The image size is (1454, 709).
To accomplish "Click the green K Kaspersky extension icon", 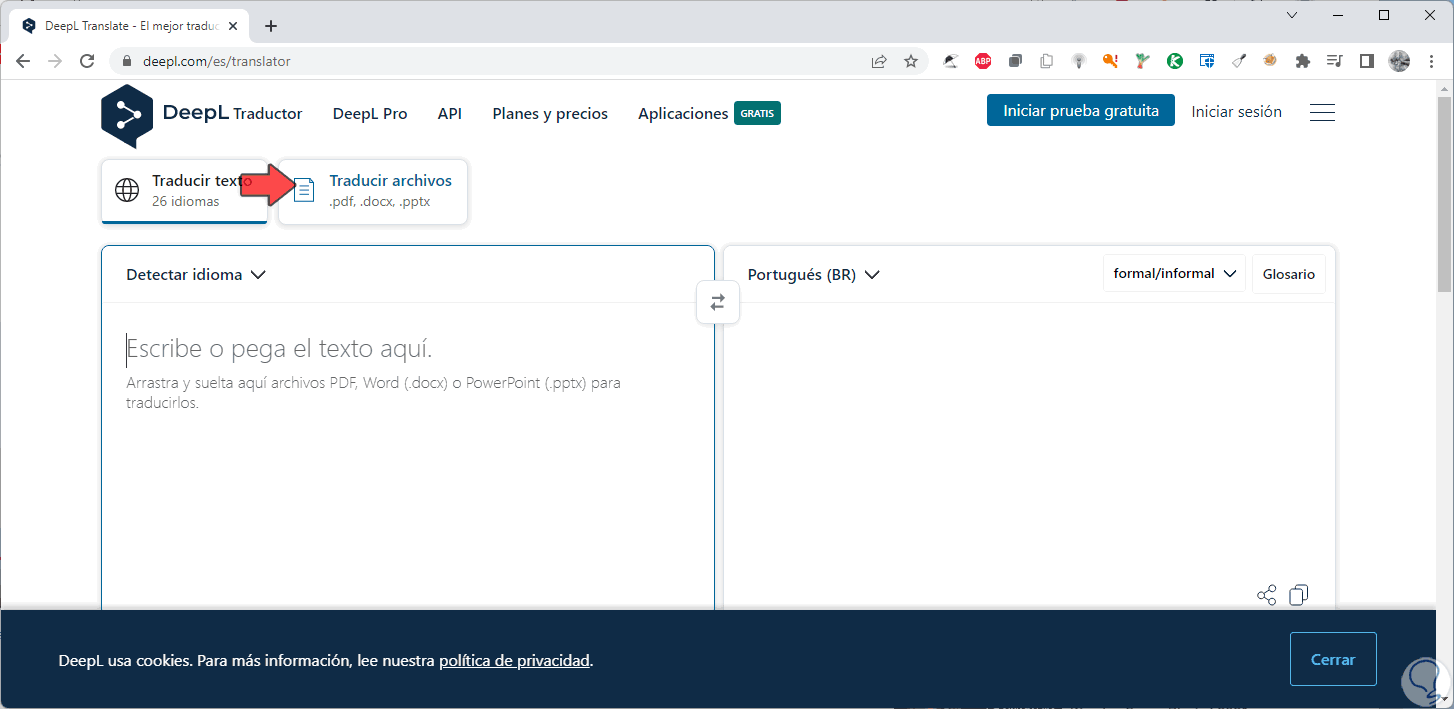I will pos(1175,61).
